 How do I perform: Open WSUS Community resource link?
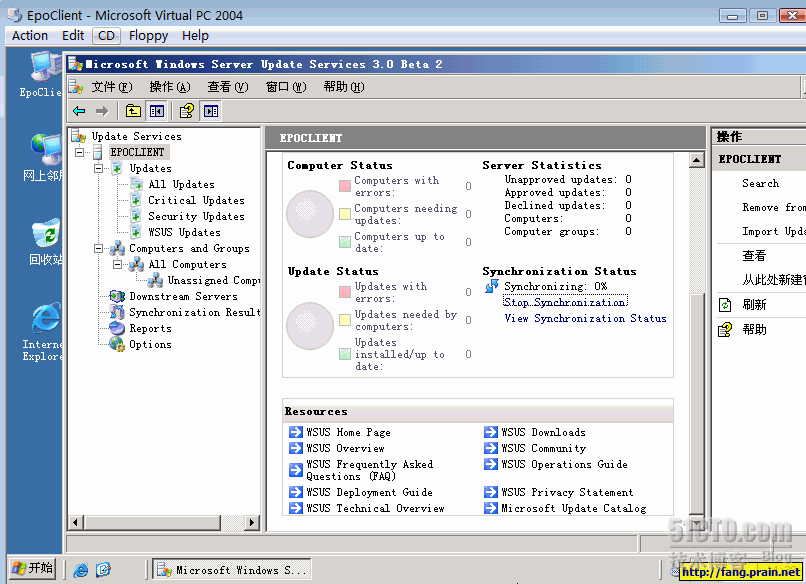543,448
